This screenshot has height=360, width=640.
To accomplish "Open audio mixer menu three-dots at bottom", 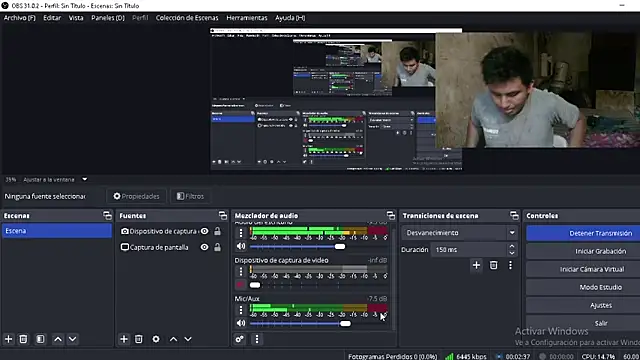I will [x=257, y=339].
